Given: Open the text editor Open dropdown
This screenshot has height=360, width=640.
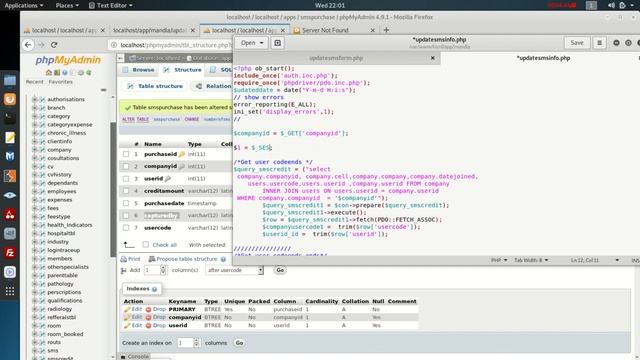Looking at the screenshot, I should [252, 43].
